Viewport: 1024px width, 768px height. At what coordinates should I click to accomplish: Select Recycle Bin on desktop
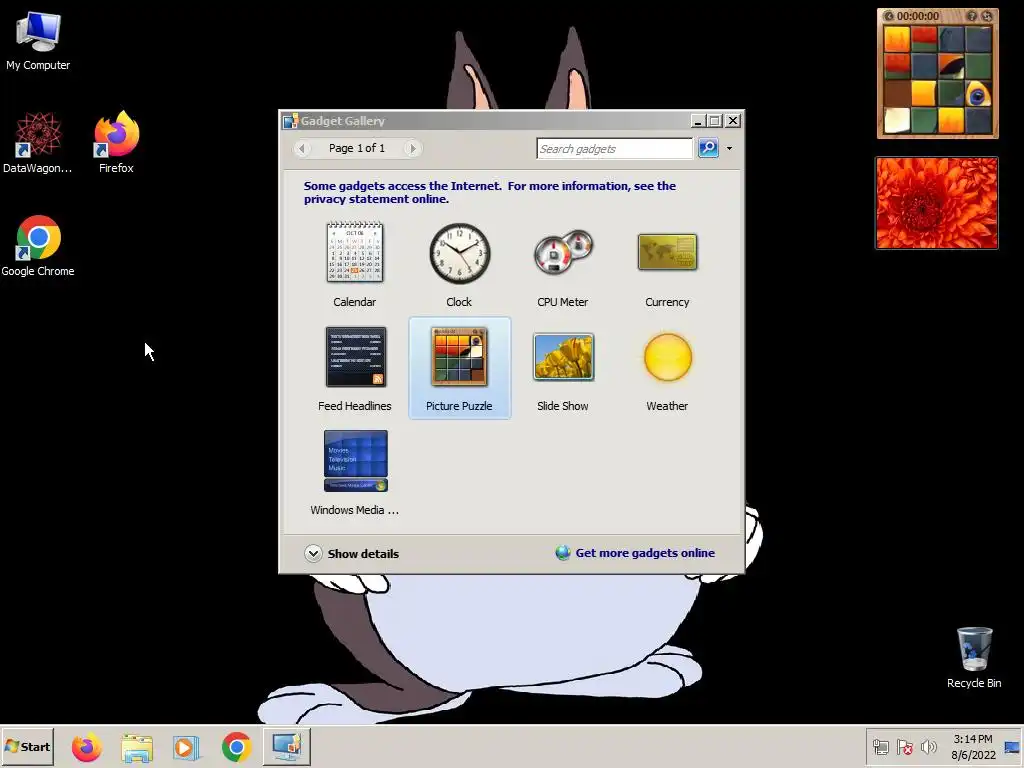tap(974, 657)
